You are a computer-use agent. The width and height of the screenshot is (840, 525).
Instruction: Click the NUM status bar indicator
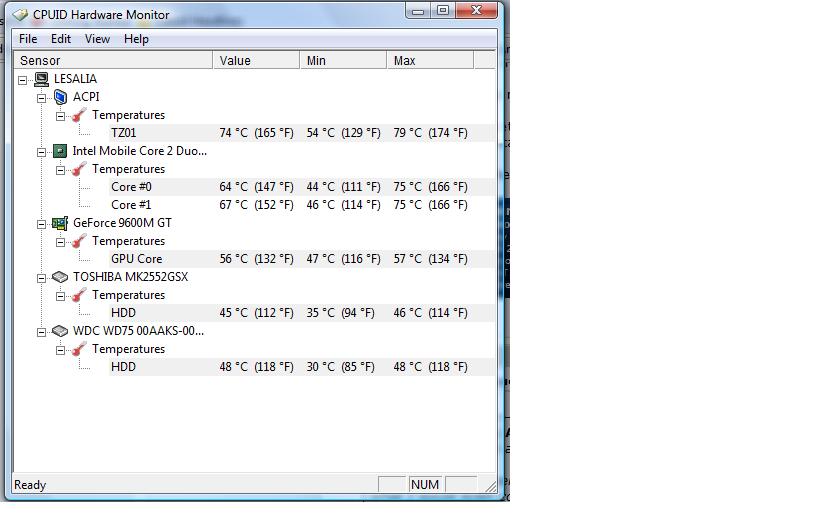pyautogui.click(x=425, y=485)
